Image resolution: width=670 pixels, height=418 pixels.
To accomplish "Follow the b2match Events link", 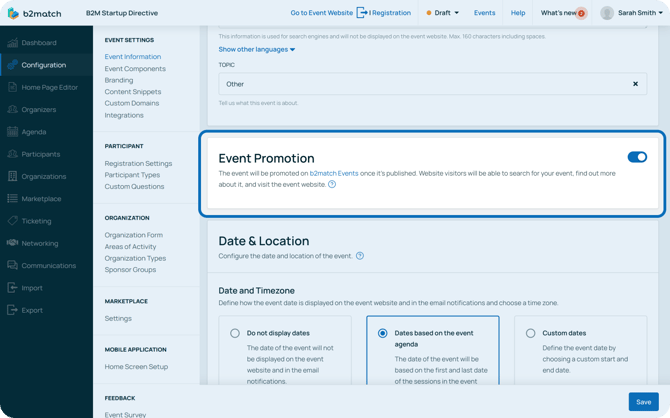I will pos(334,173).
